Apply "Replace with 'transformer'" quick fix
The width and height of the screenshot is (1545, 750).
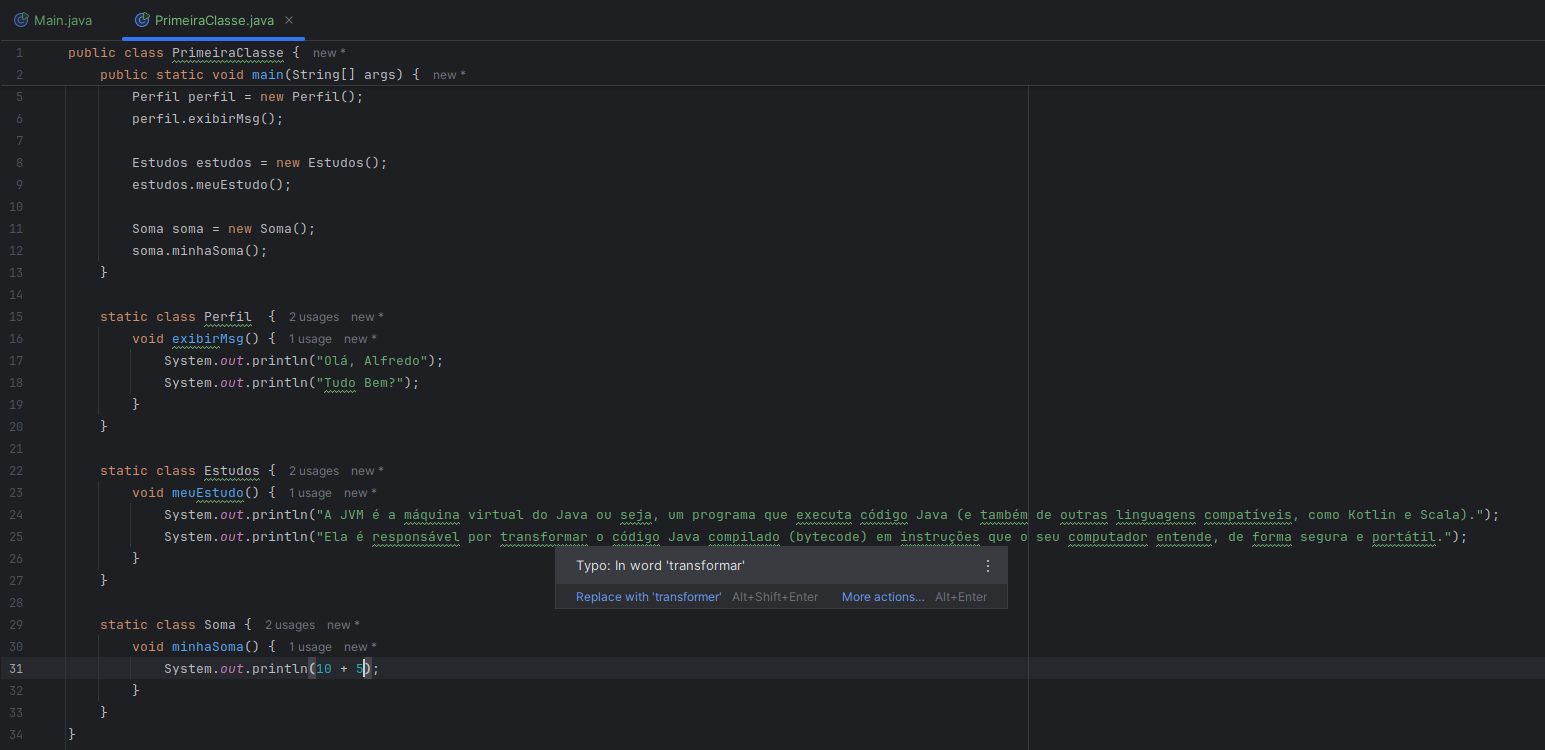pyautogui.click(x=648, y=597)
